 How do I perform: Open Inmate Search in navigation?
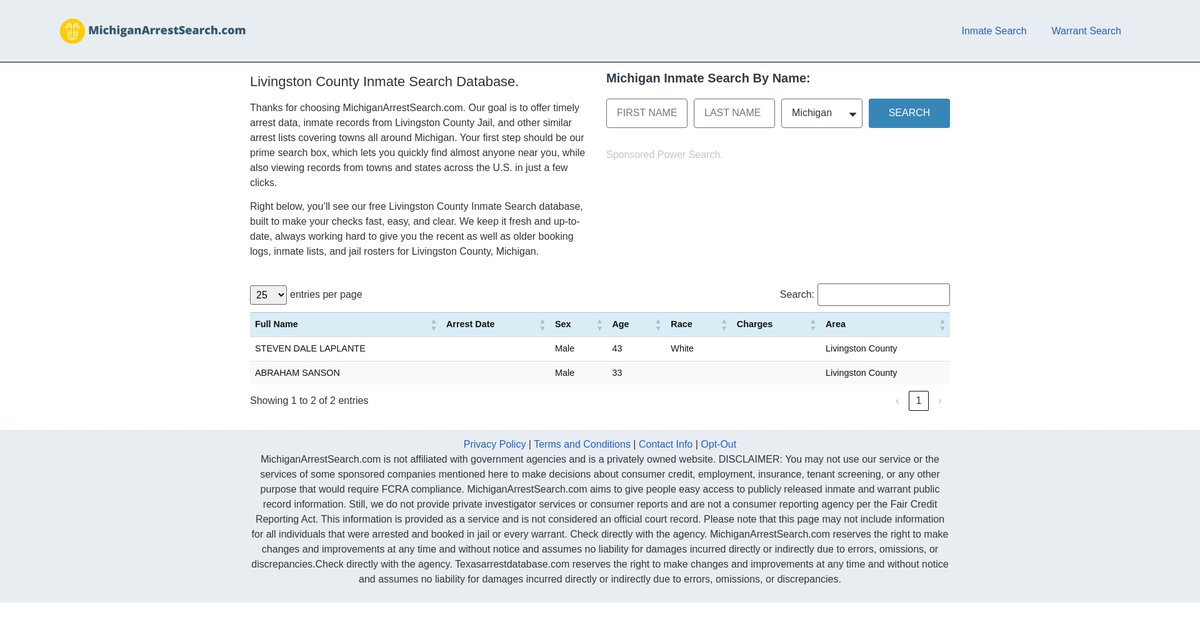[993, 31]
